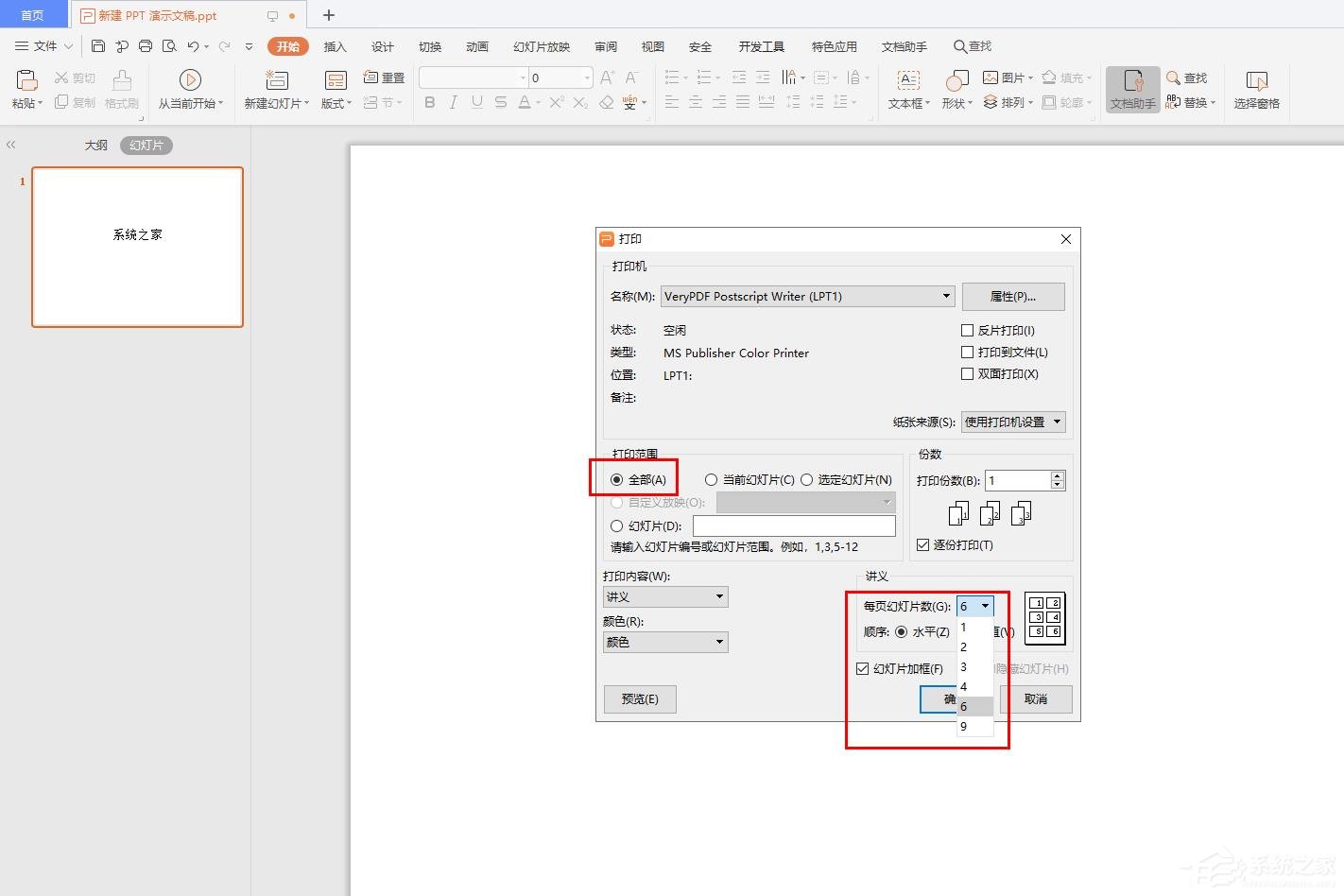The width and height of the screenshot is (1344, 896).
Task: Click the Preview (预览) button
Action: pos(640,699)
